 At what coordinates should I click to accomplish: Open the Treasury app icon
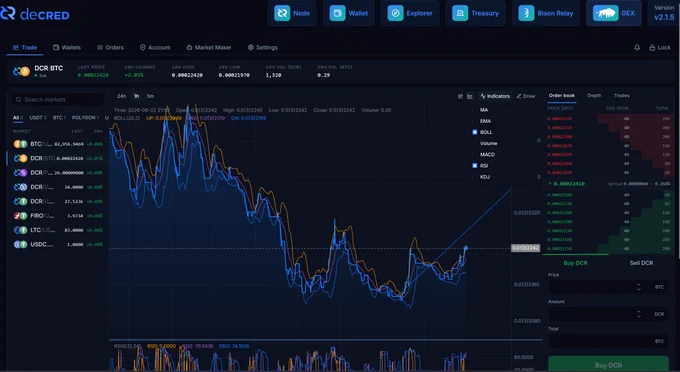pyautogui.click(x=460, y=13)
